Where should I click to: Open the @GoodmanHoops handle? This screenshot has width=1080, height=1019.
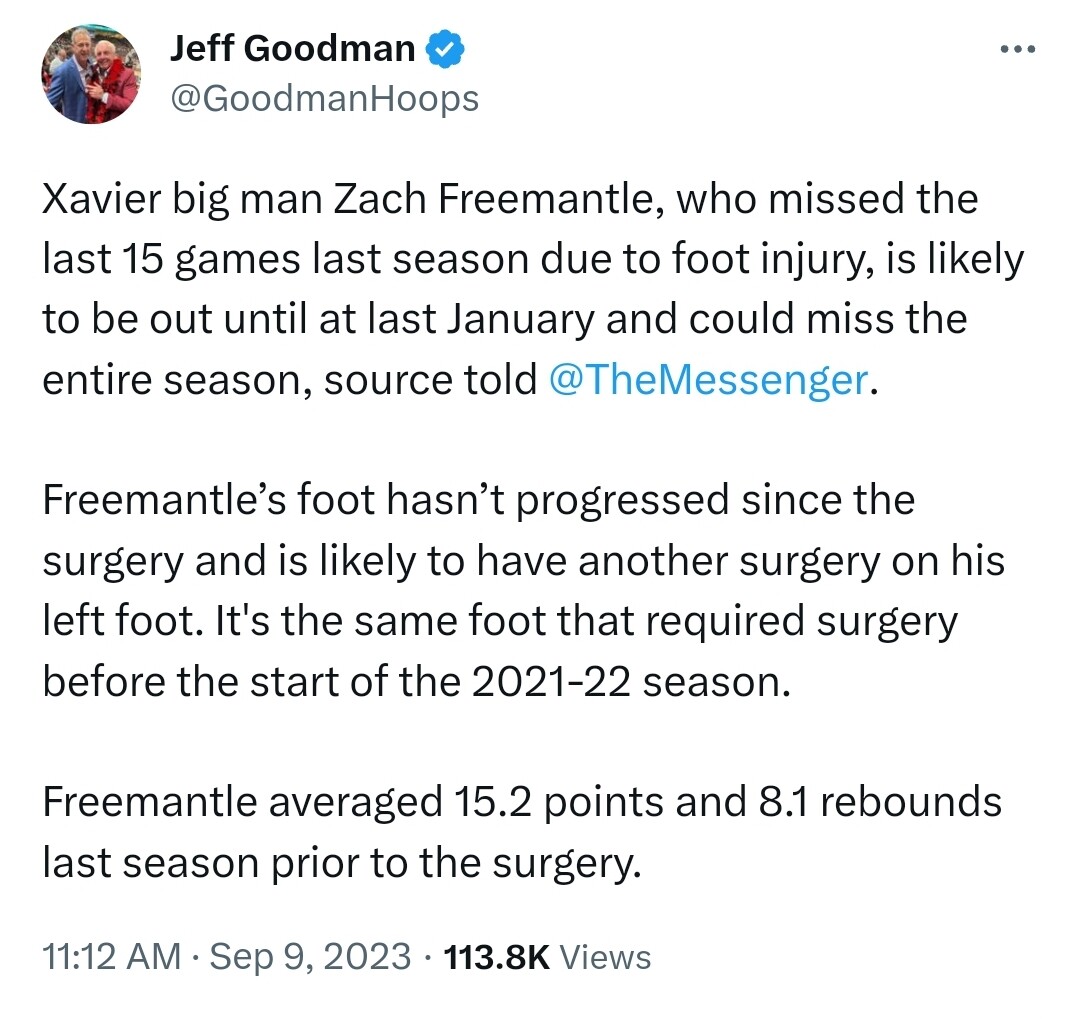click(324, 99)
